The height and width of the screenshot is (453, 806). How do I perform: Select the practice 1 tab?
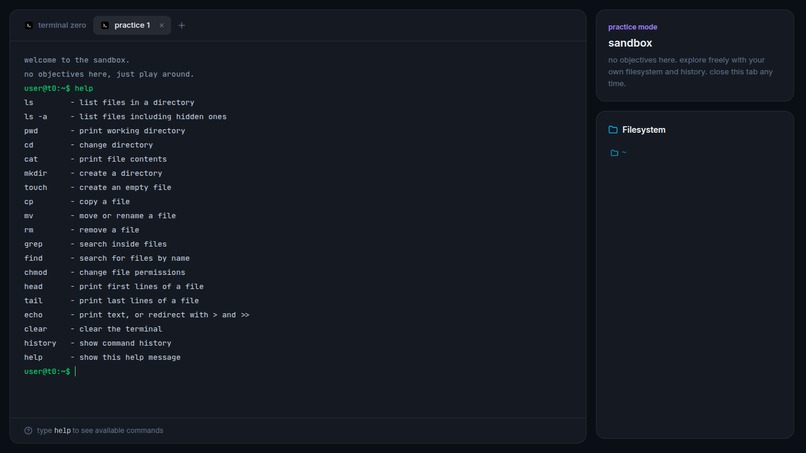click(132, 25)
